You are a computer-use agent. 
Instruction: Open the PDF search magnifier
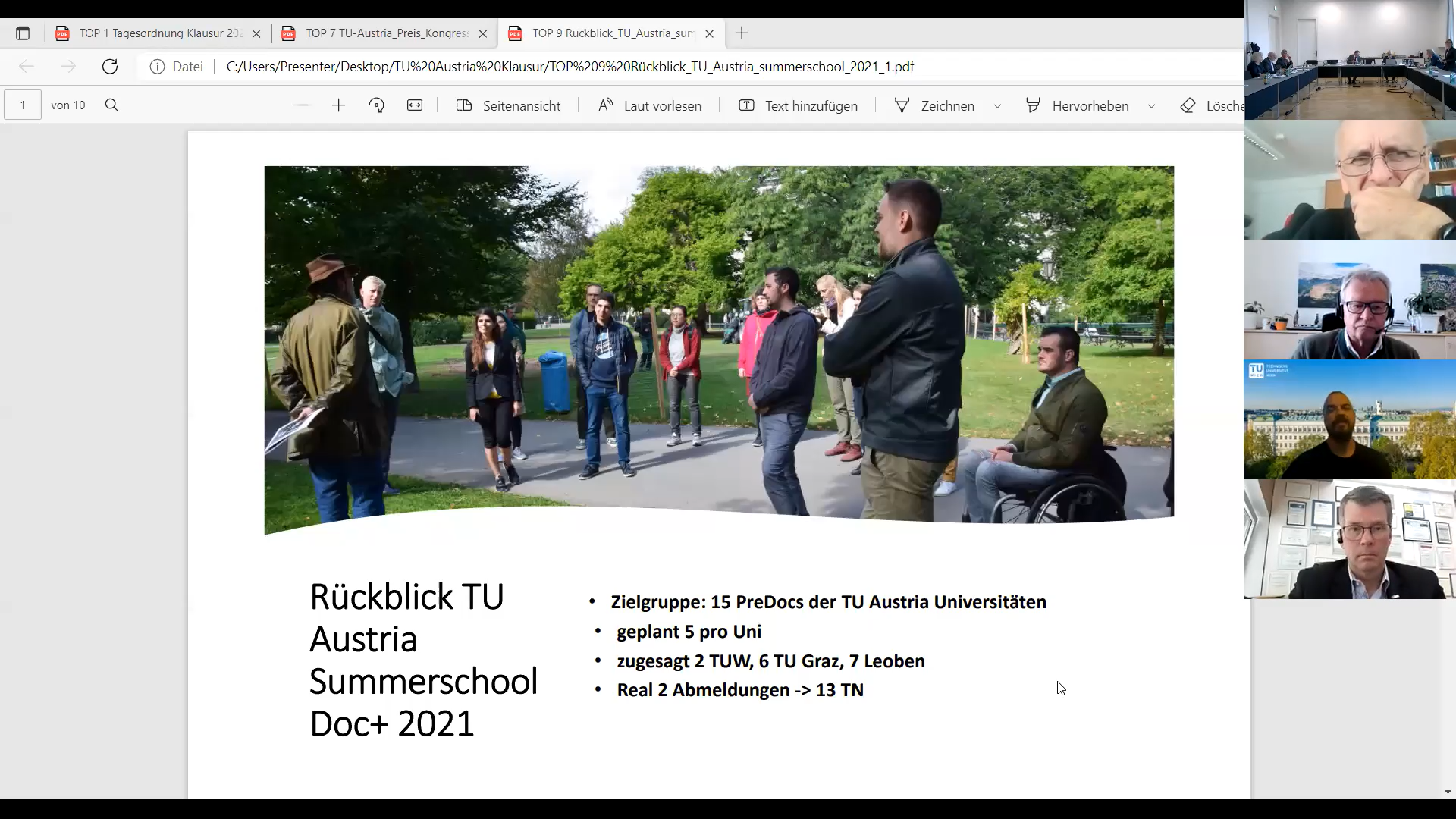(111, 105)
